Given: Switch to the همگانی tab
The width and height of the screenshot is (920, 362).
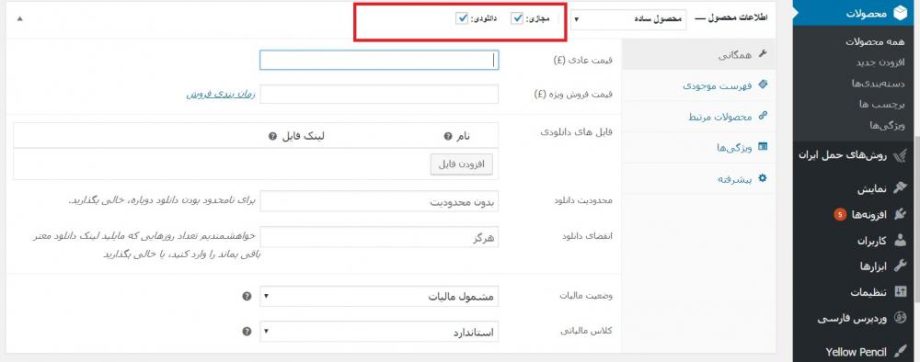Looking at the screenshot, I should coord(698,55).
